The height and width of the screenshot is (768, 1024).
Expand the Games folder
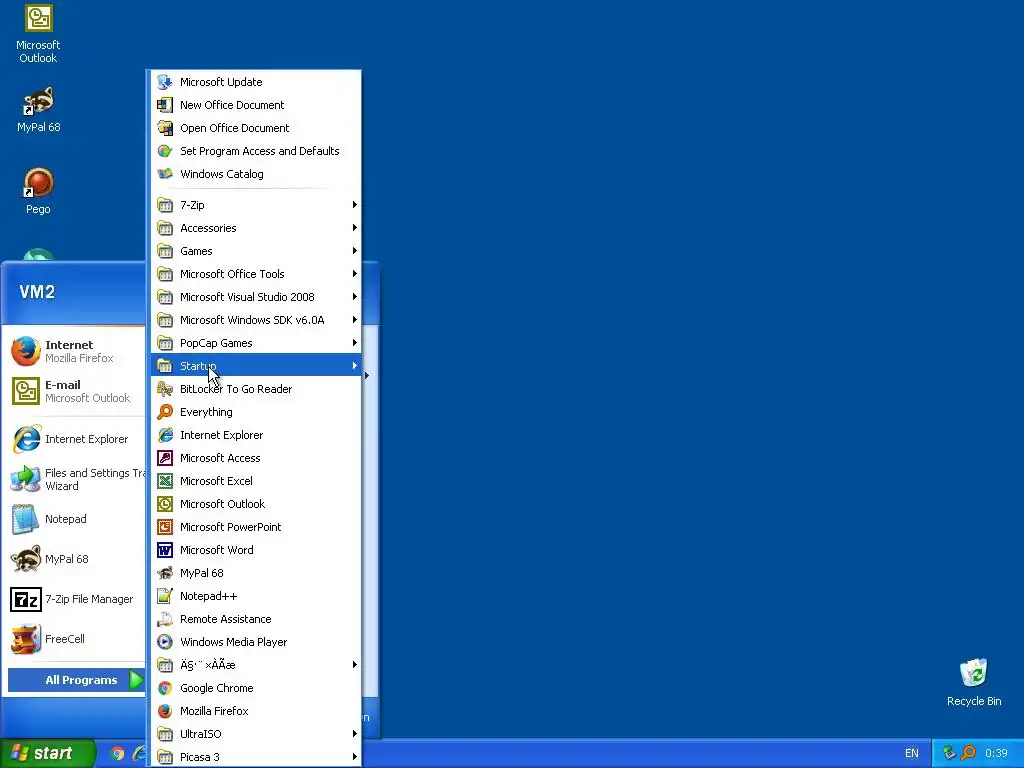point(256,251)
